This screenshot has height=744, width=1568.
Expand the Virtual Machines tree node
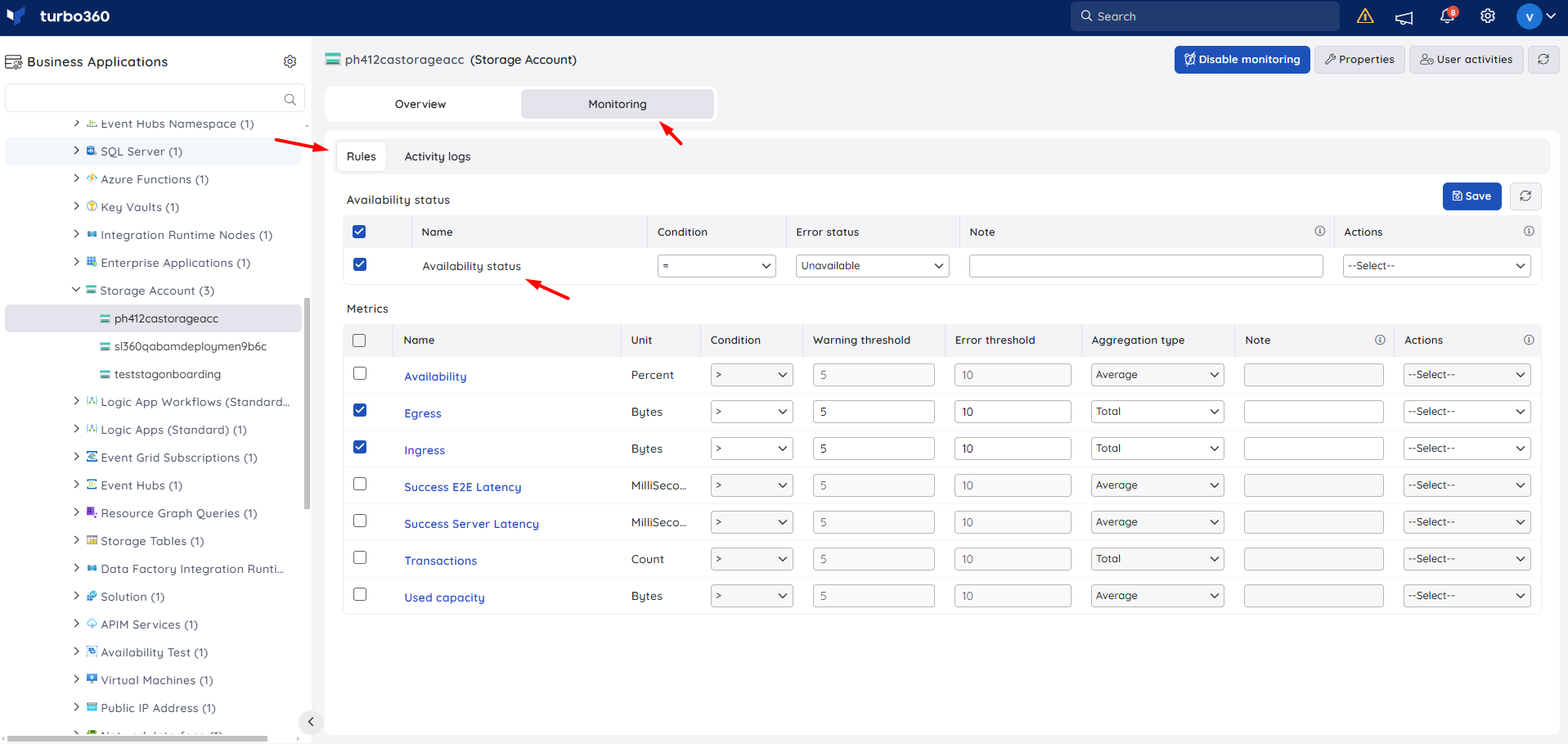(76, 679)
